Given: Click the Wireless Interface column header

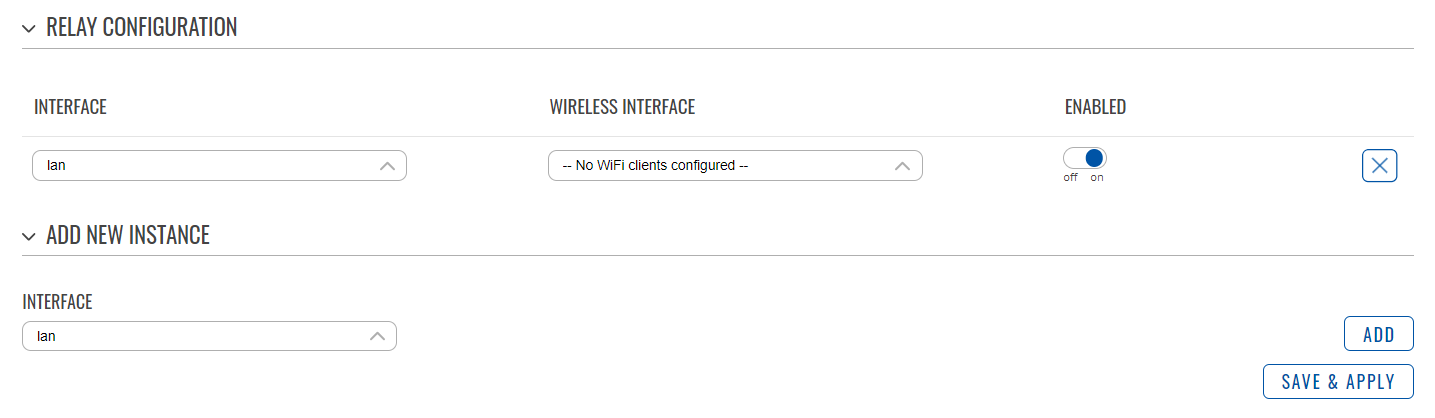Looking at the screenshot, I should click(622, 107).
